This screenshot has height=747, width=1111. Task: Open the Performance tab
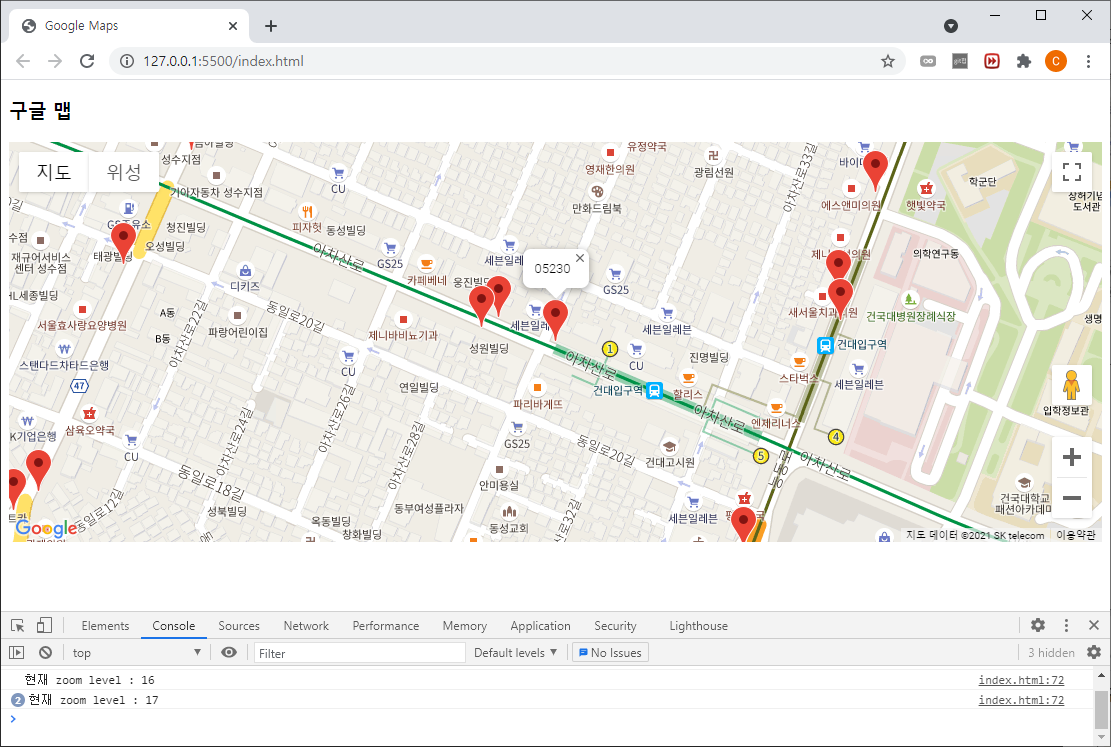click(x=385, y=626)
